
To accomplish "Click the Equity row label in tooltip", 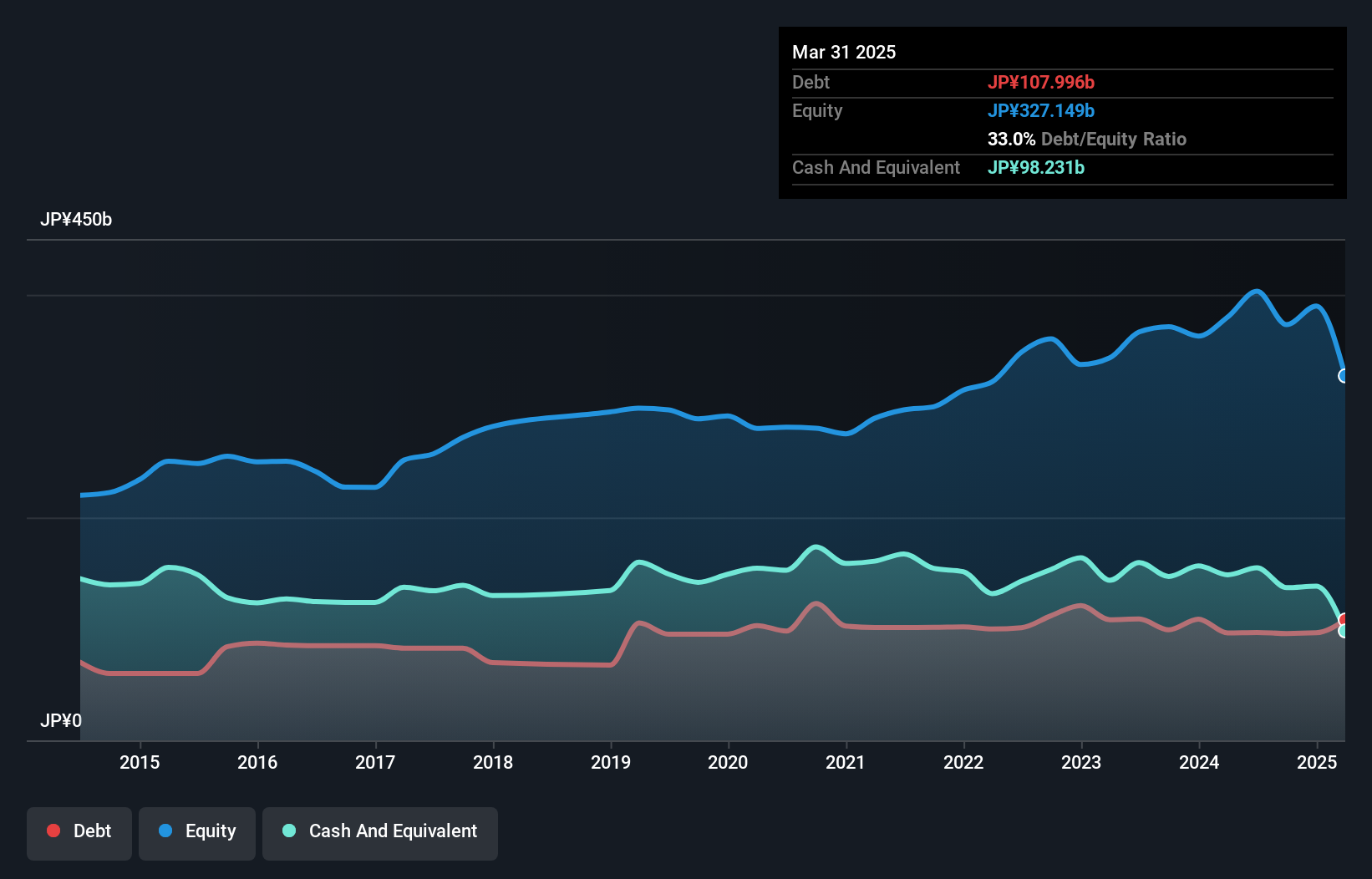I will point(817,110).
